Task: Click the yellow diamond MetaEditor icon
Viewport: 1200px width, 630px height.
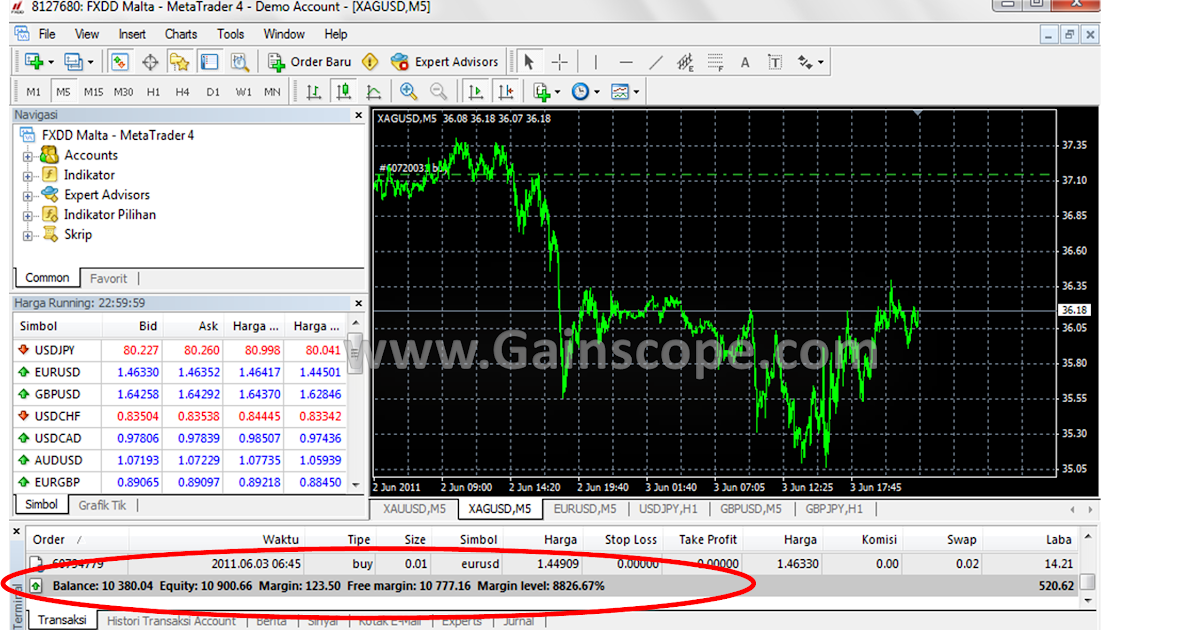Action: [370, 62]
